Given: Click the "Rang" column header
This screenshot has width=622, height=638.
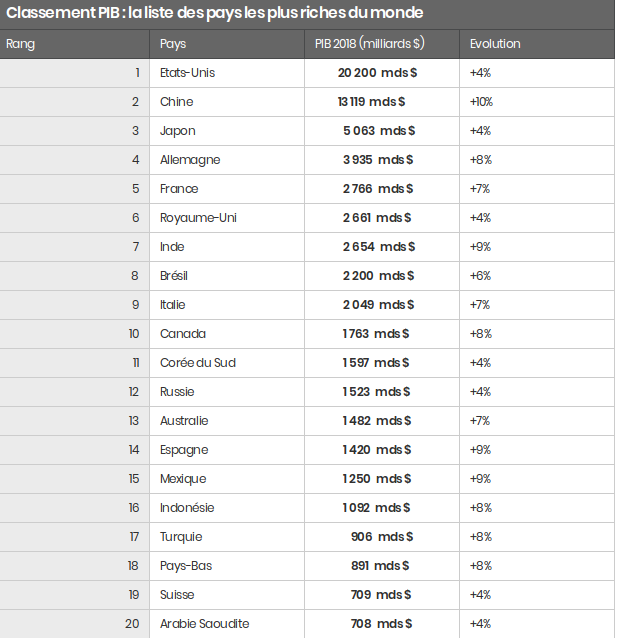Looking at the screenshot, I should [21, 44].
